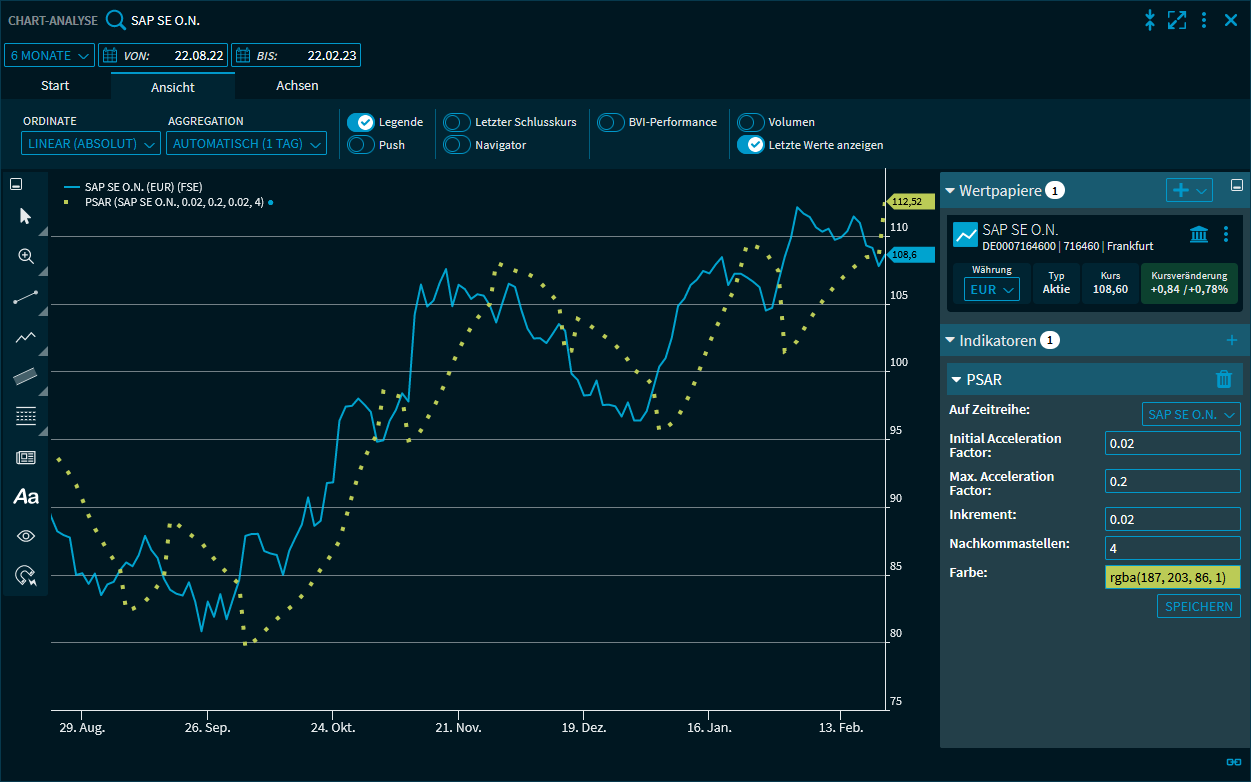Expand the EUR currency dropdown
Viewport: 1251px width, 782px height.
coord(992,289)
